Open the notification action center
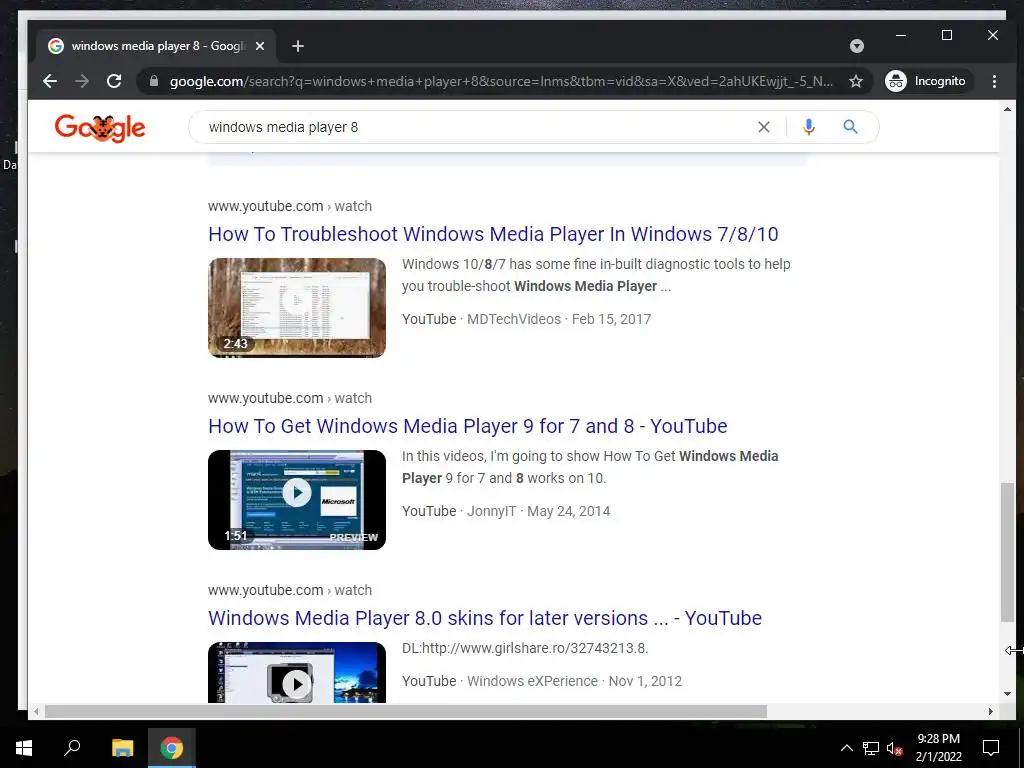Screen dimensions: 1024x768 click(x=991, y=748)
